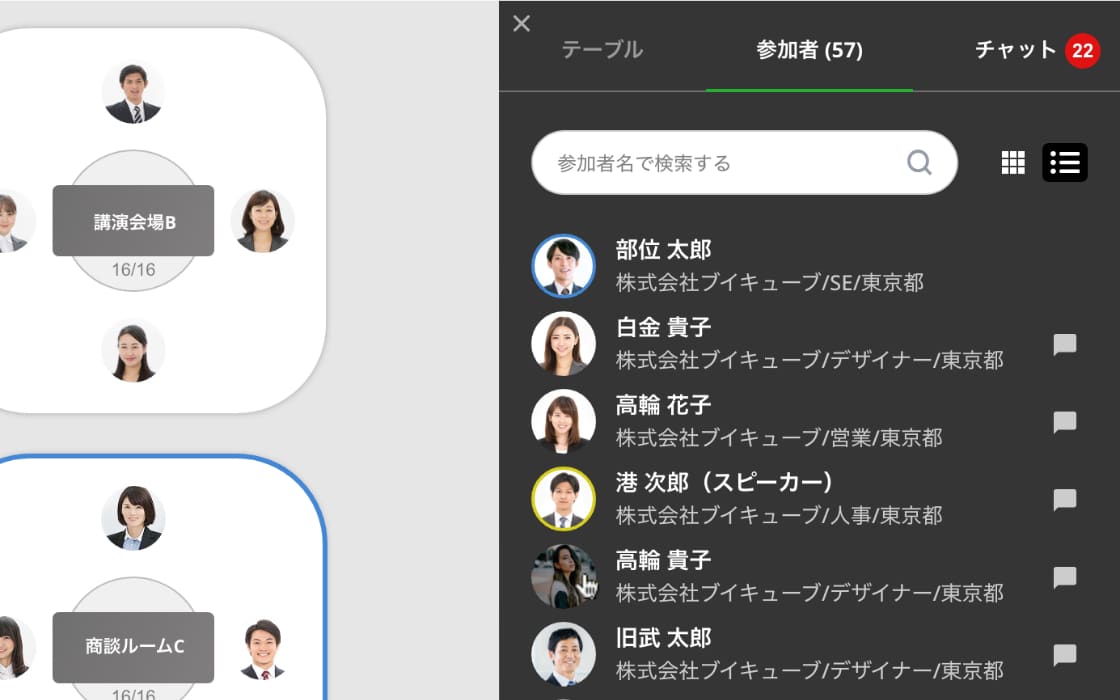Select participant name 高輪 貴子
The image size is (1120, 700).
pyautogui.click(x=664, y=560)
